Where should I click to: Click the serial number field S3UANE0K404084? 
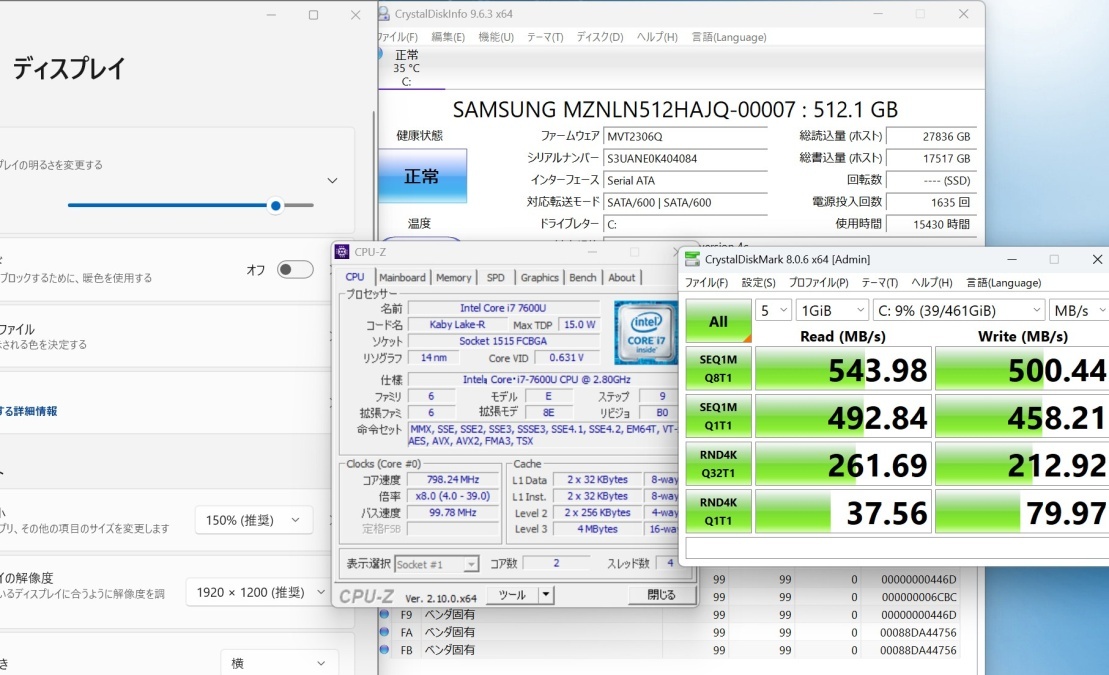point(685,158)
